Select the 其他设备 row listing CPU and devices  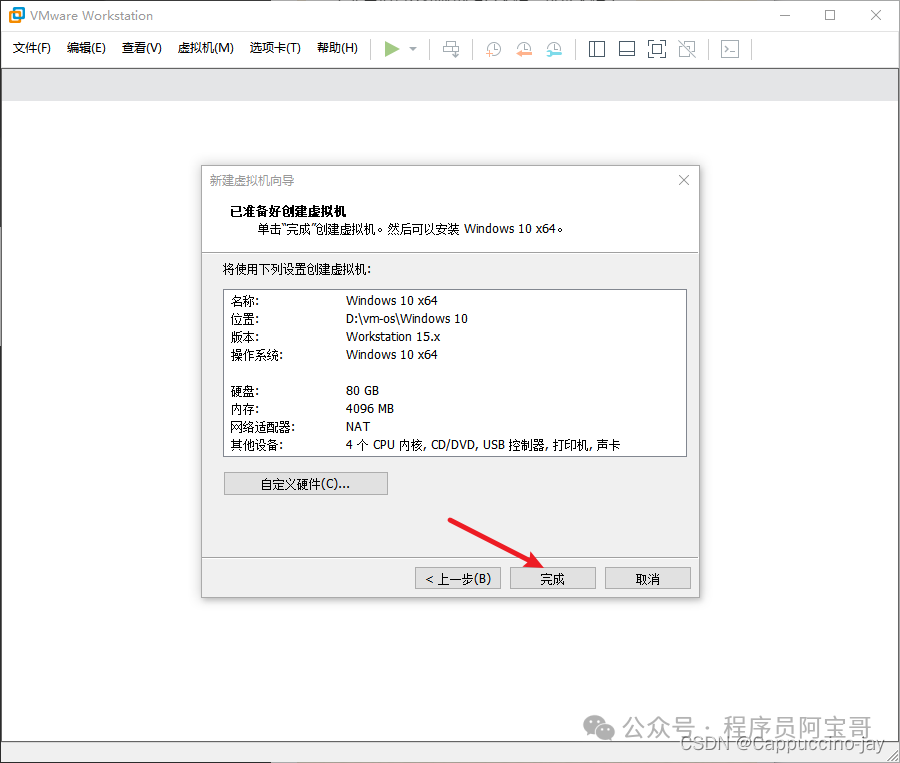[x=425, y=445]
